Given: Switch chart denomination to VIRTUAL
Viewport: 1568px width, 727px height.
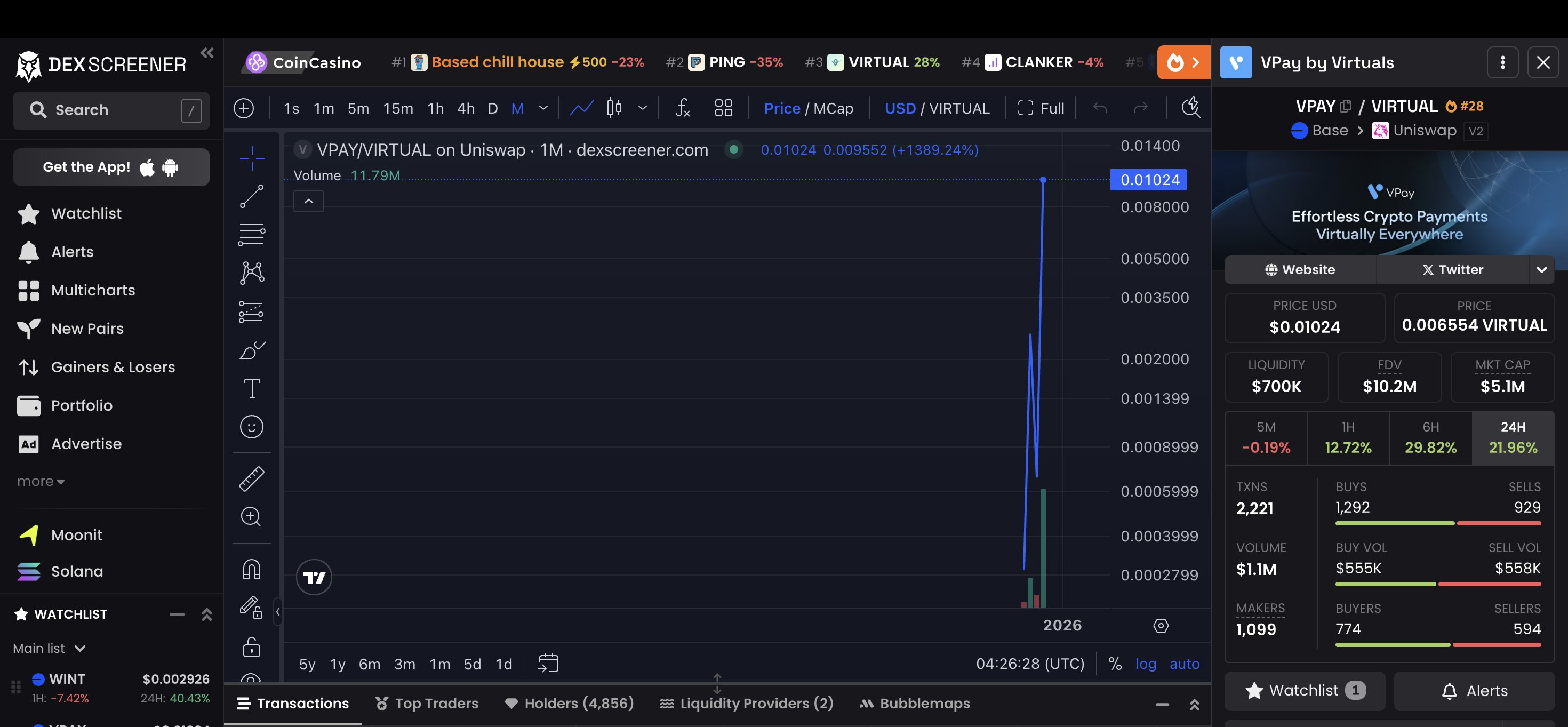Looking at the screenshot, I should 959,108.
